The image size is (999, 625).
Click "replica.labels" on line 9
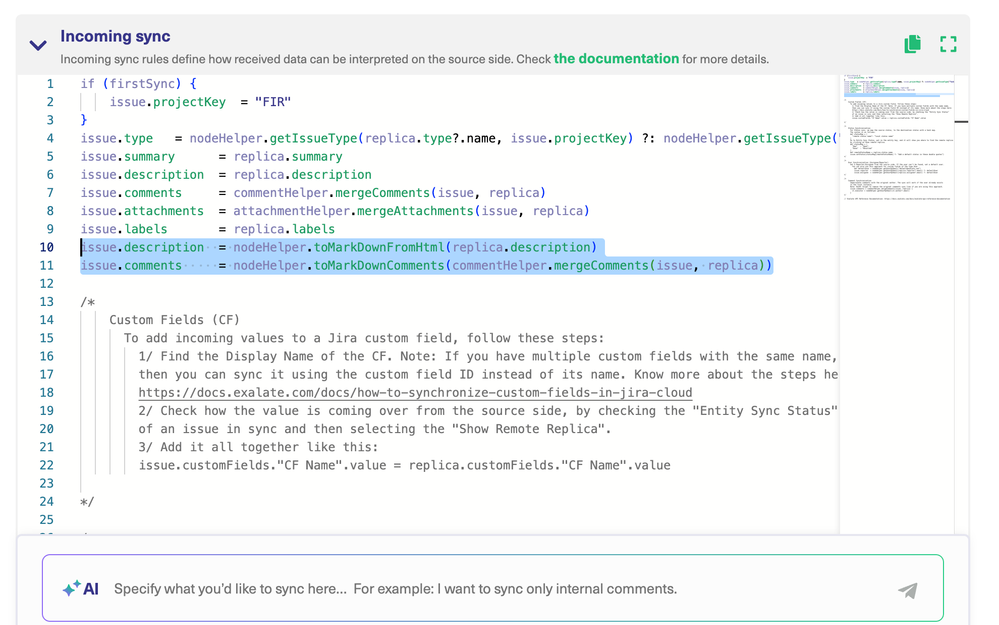click(x=284, y=229)
